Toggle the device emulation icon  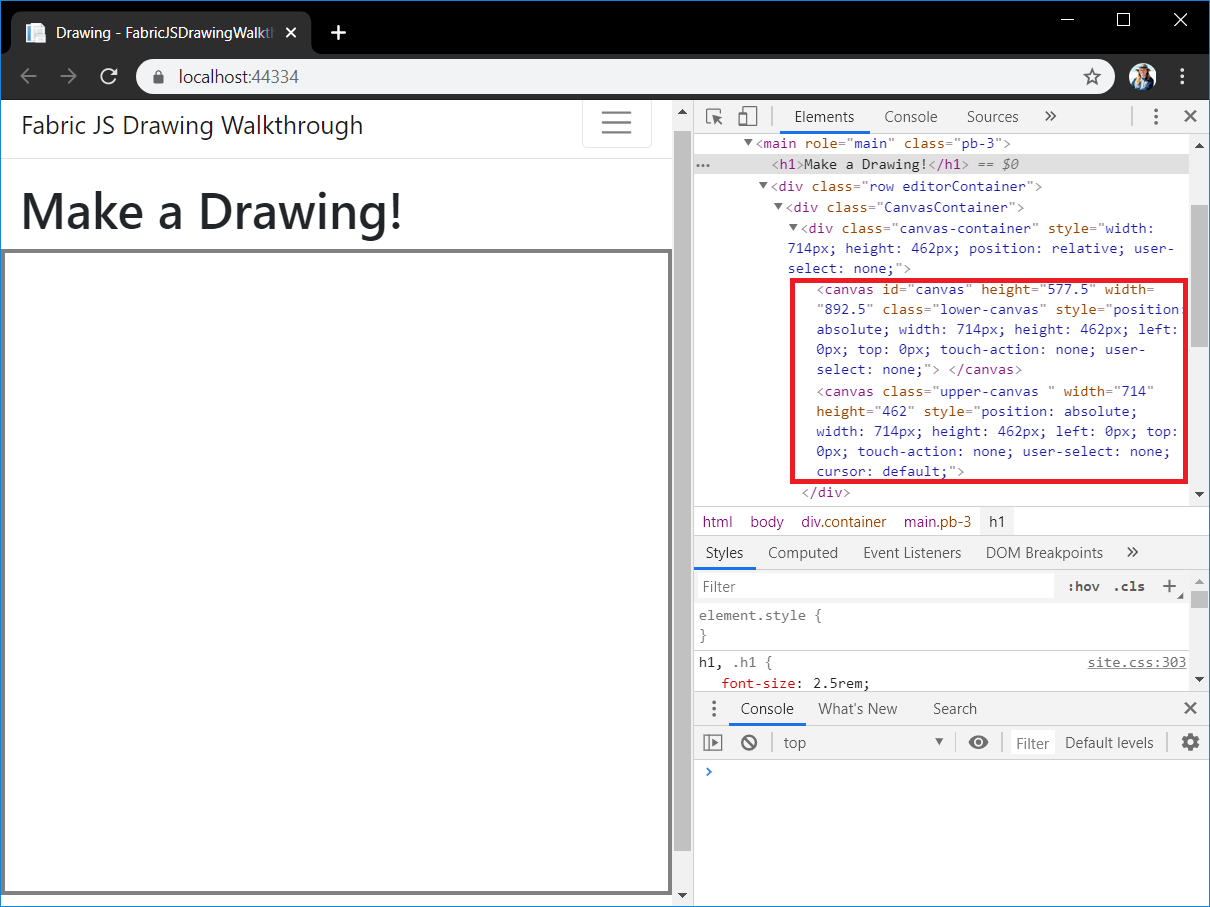point(748,116)
